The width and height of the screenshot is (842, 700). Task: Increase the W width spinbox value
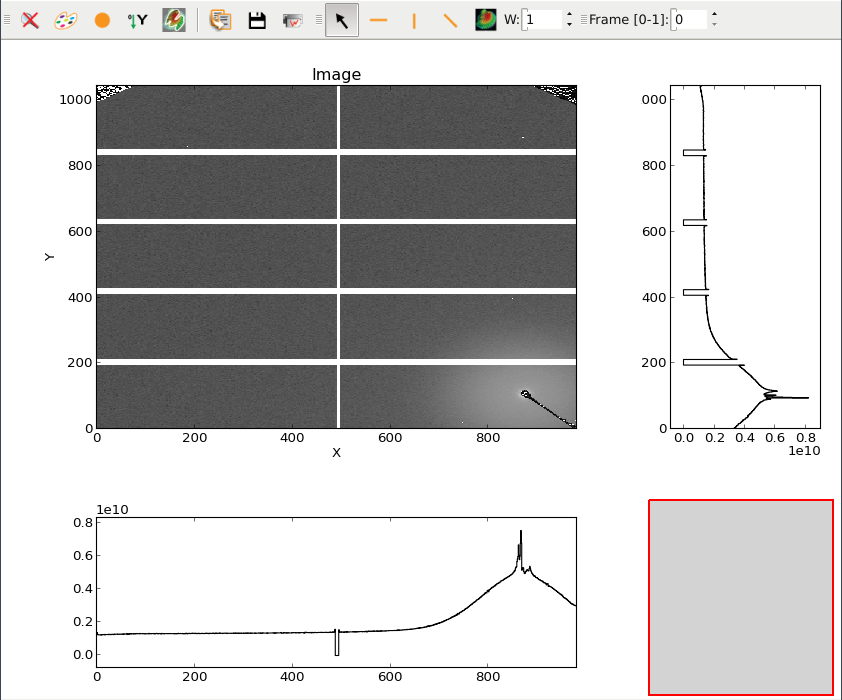569,15
